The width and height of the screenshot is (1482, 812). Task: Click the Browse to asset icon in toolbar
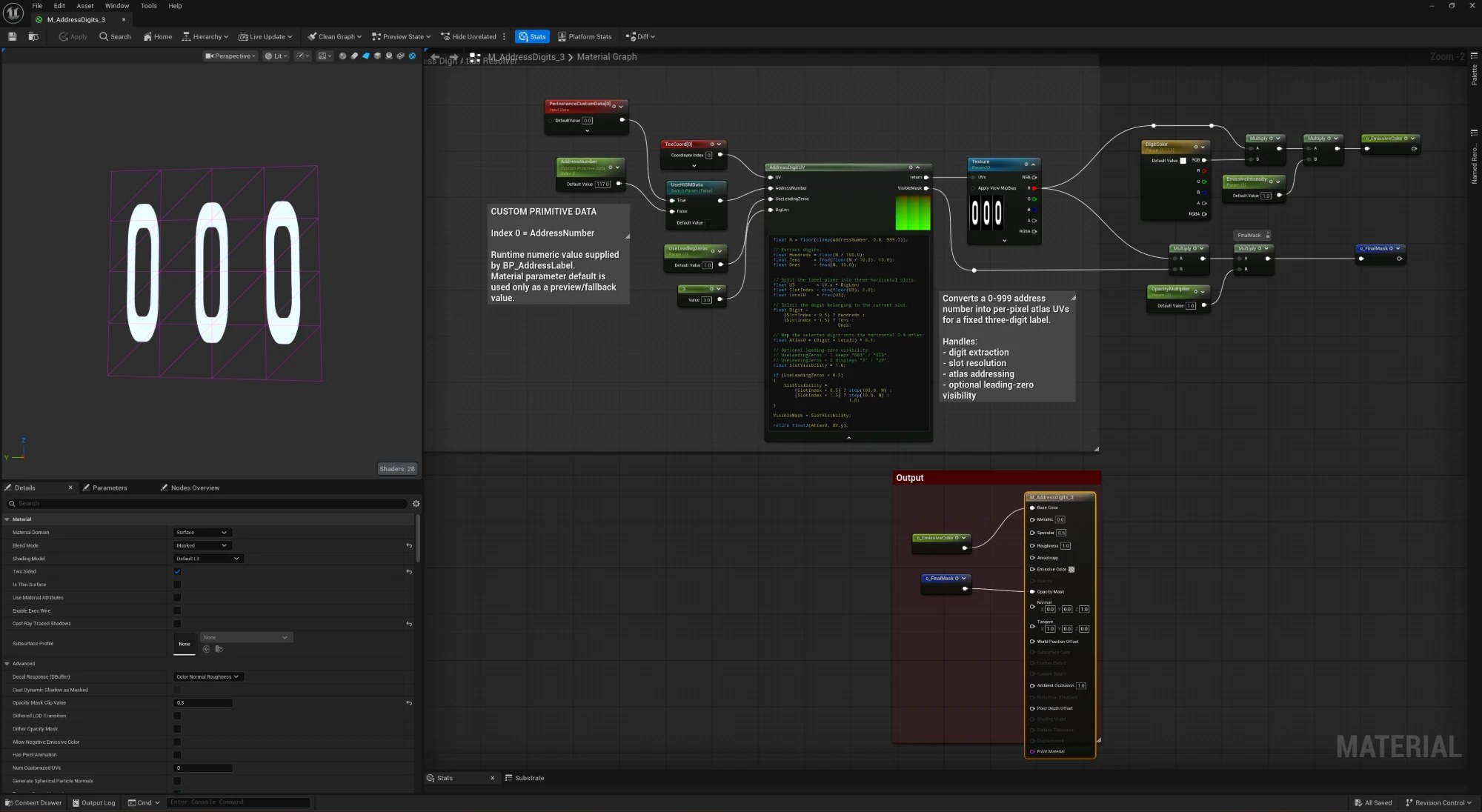click(x=33, y=36)
